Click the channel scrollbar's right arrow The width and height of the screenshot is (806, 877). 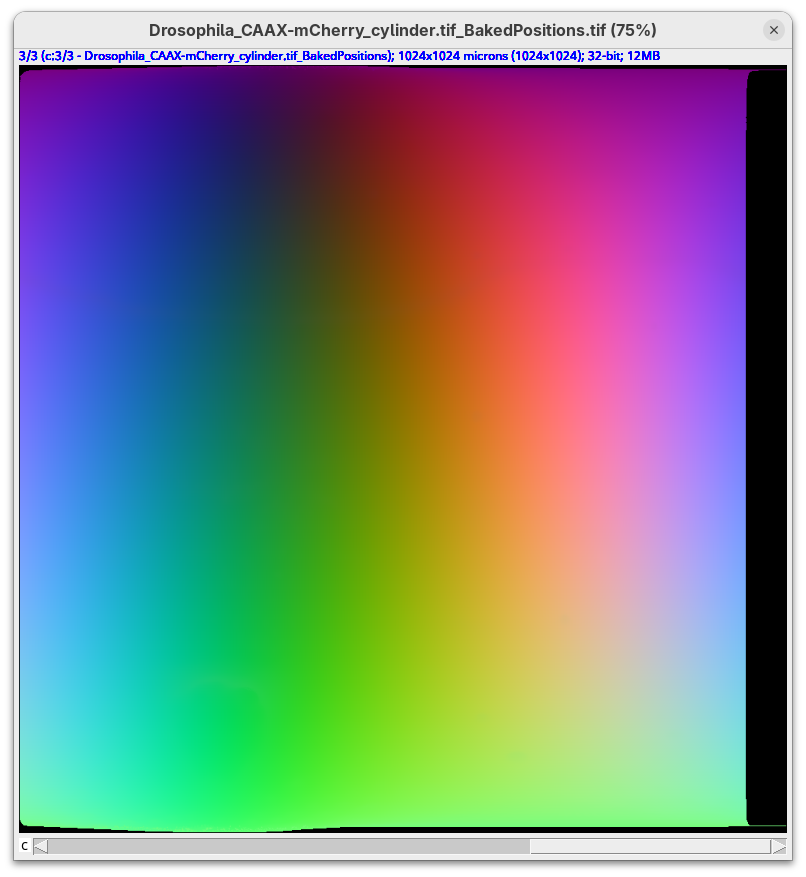tap(778, 847)
